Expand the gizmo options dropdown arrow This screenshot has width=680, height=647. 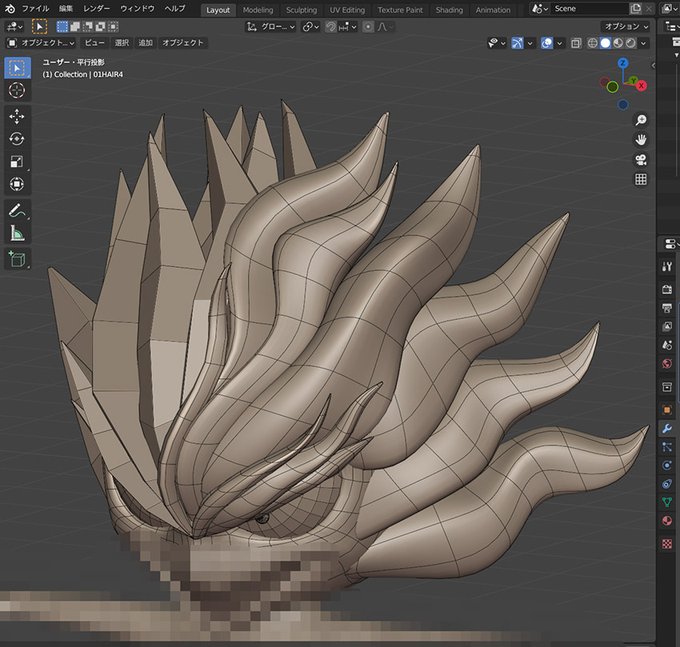[x=530, y=43]
